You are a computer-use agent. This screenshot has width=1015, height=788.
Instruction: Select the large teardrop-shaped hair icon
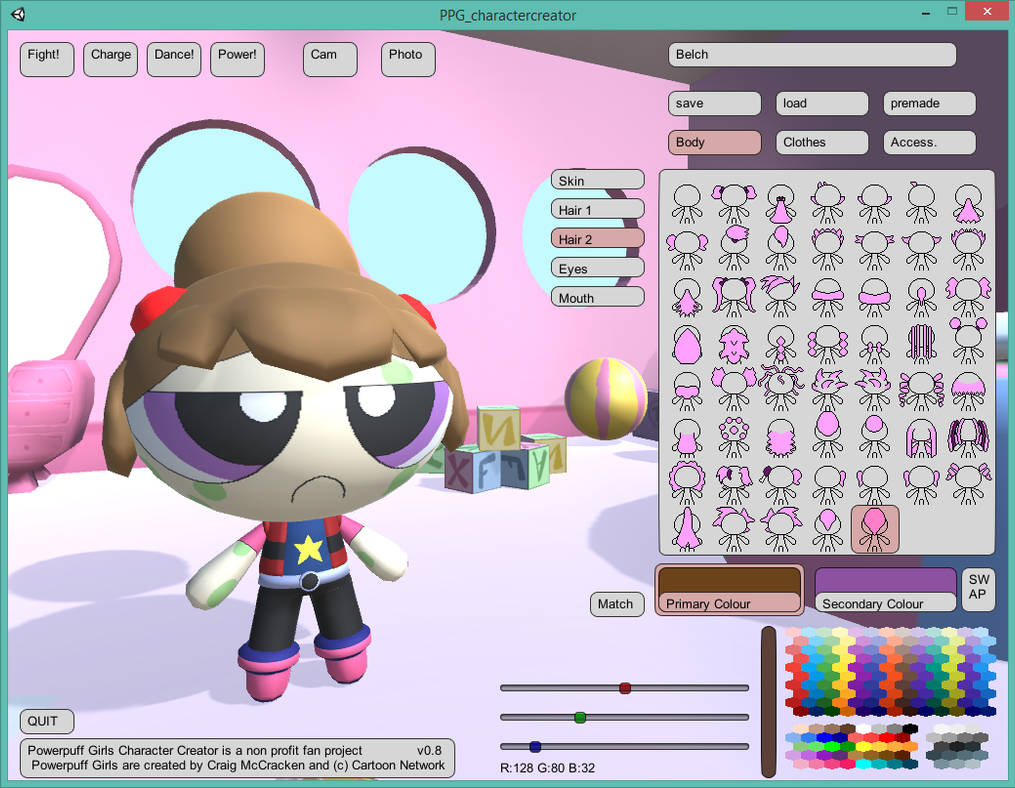(687, 344)
